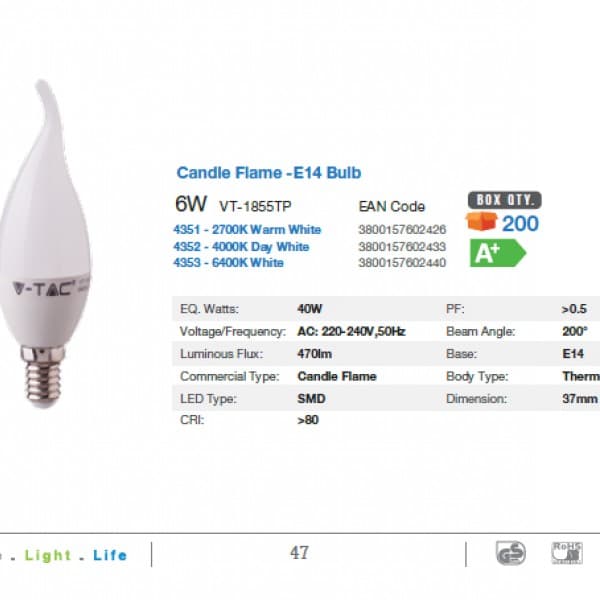
Task: Select the Candle Flame -E14 Bulb title
Action: click(x=269, y=173)
